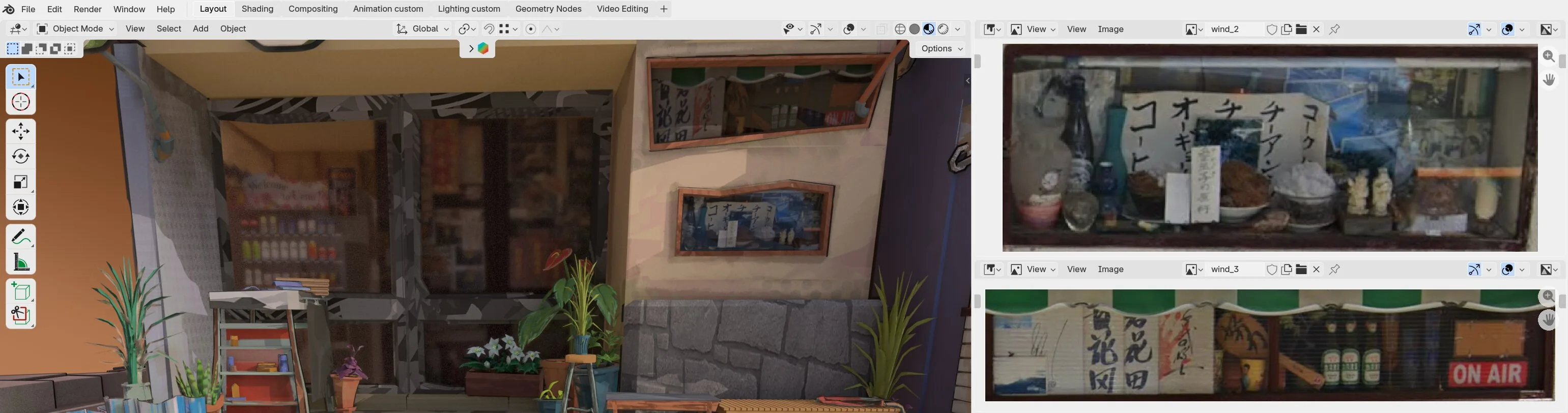Set selection mode to Extend

click(27, 49)
